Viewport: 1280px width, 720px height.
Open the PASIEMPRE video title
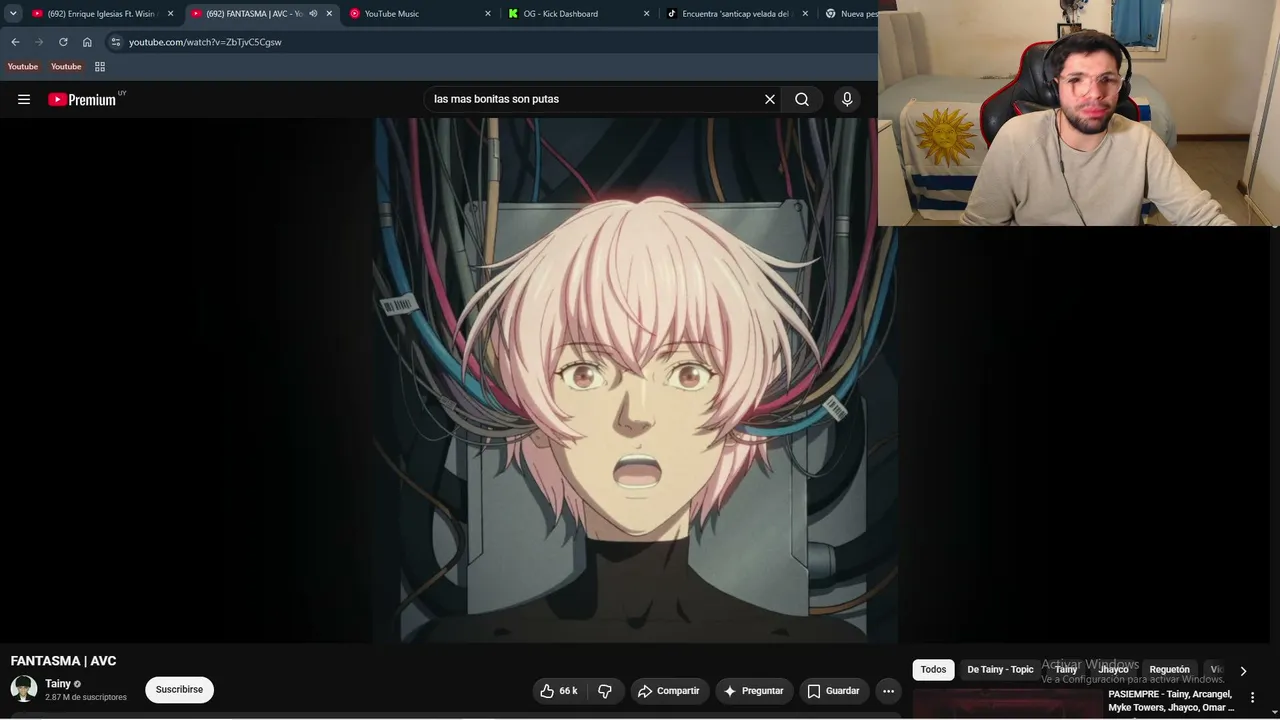coord(1171,701)
